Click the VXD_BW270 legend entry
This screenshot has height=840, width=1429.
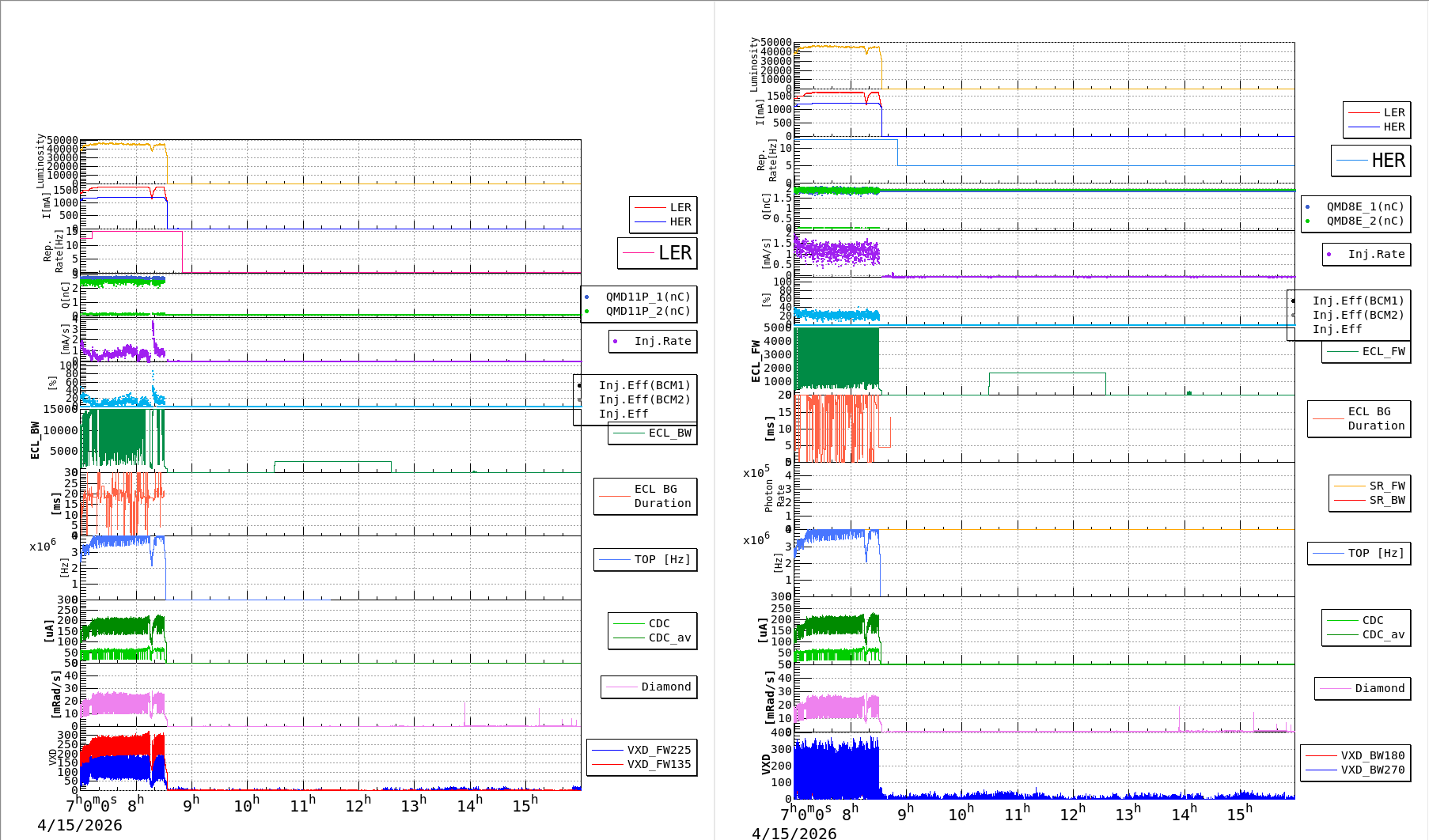click(x=1372, y=770)
